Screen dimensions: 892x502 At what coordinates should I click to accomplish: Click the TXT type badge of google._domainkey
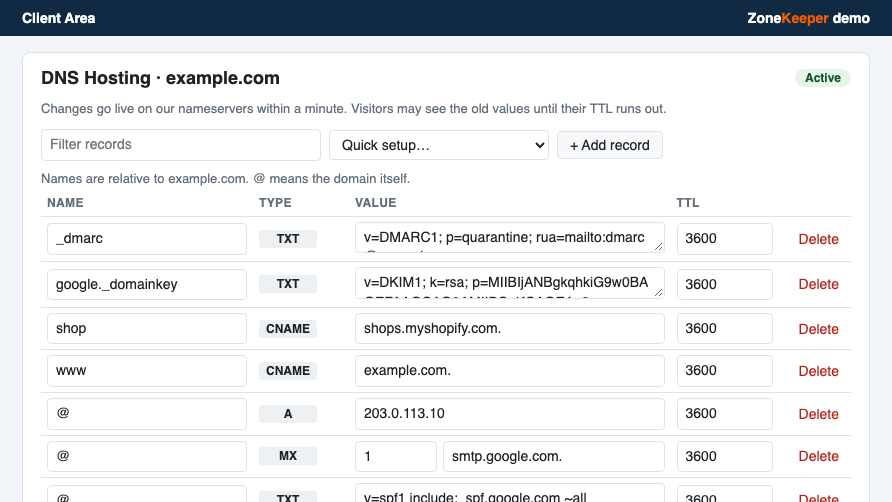pyautogui.click(x=288, y=284)
